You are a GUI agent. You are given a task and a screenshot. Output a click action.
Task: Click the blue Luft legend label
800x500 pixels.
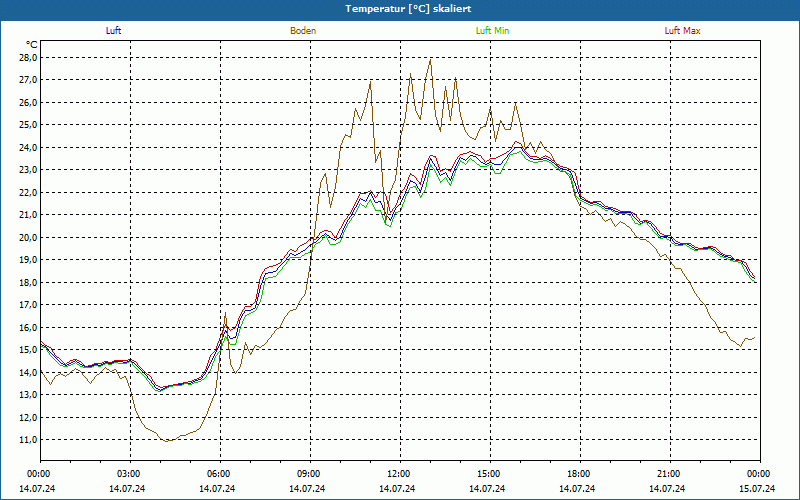pyautogui.click(x=113, y=31)
